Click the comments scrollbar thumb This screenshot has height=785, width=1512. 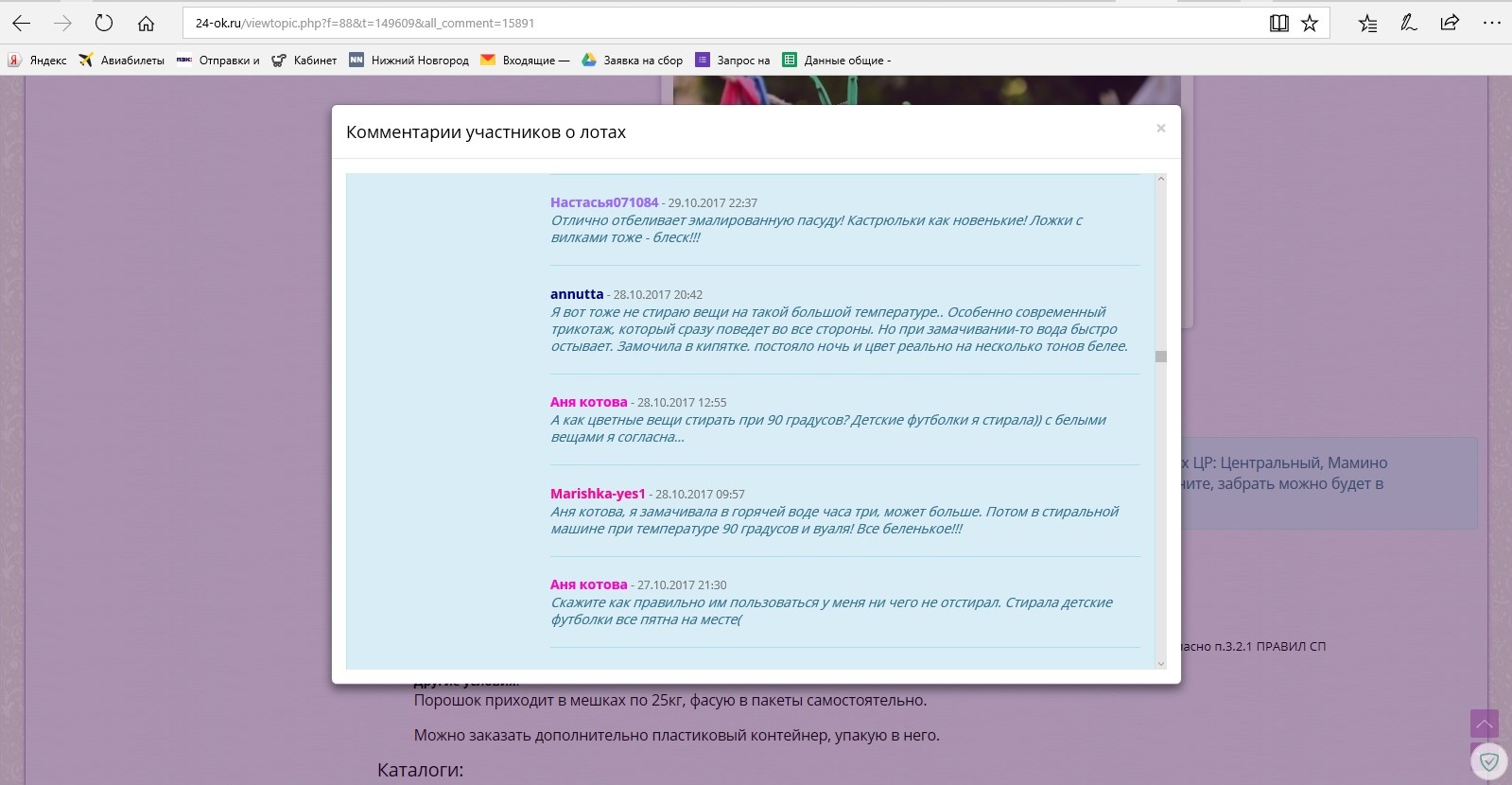[1161, 357]
